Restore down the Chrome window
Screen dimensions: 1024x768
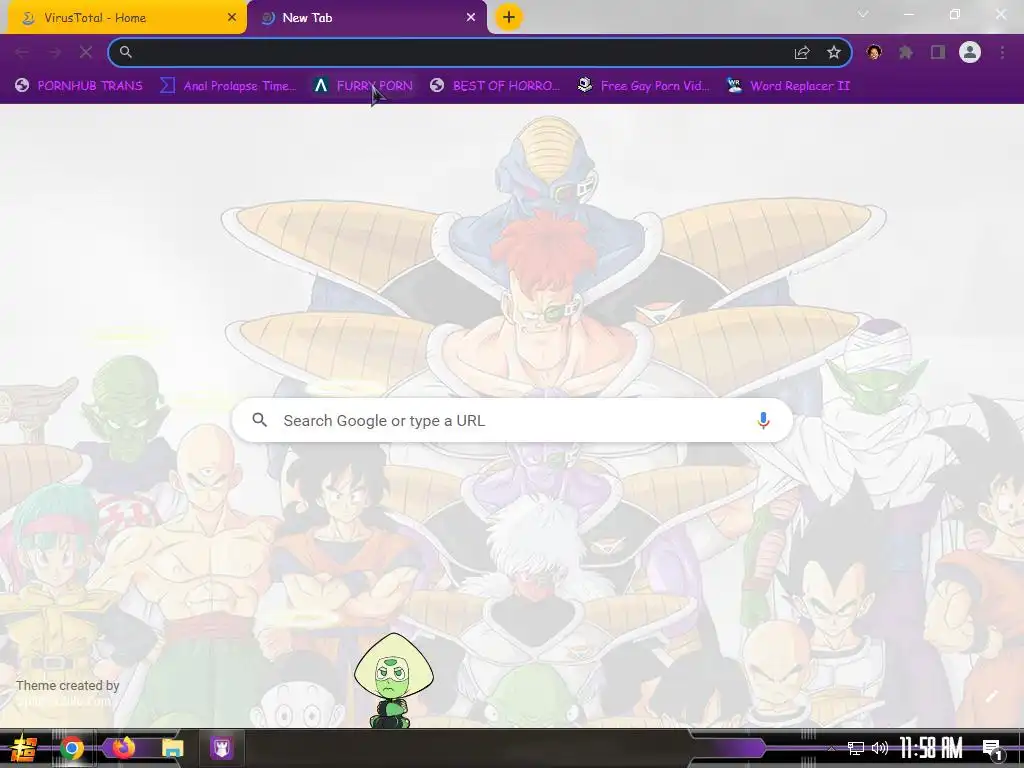pos(955,14)
